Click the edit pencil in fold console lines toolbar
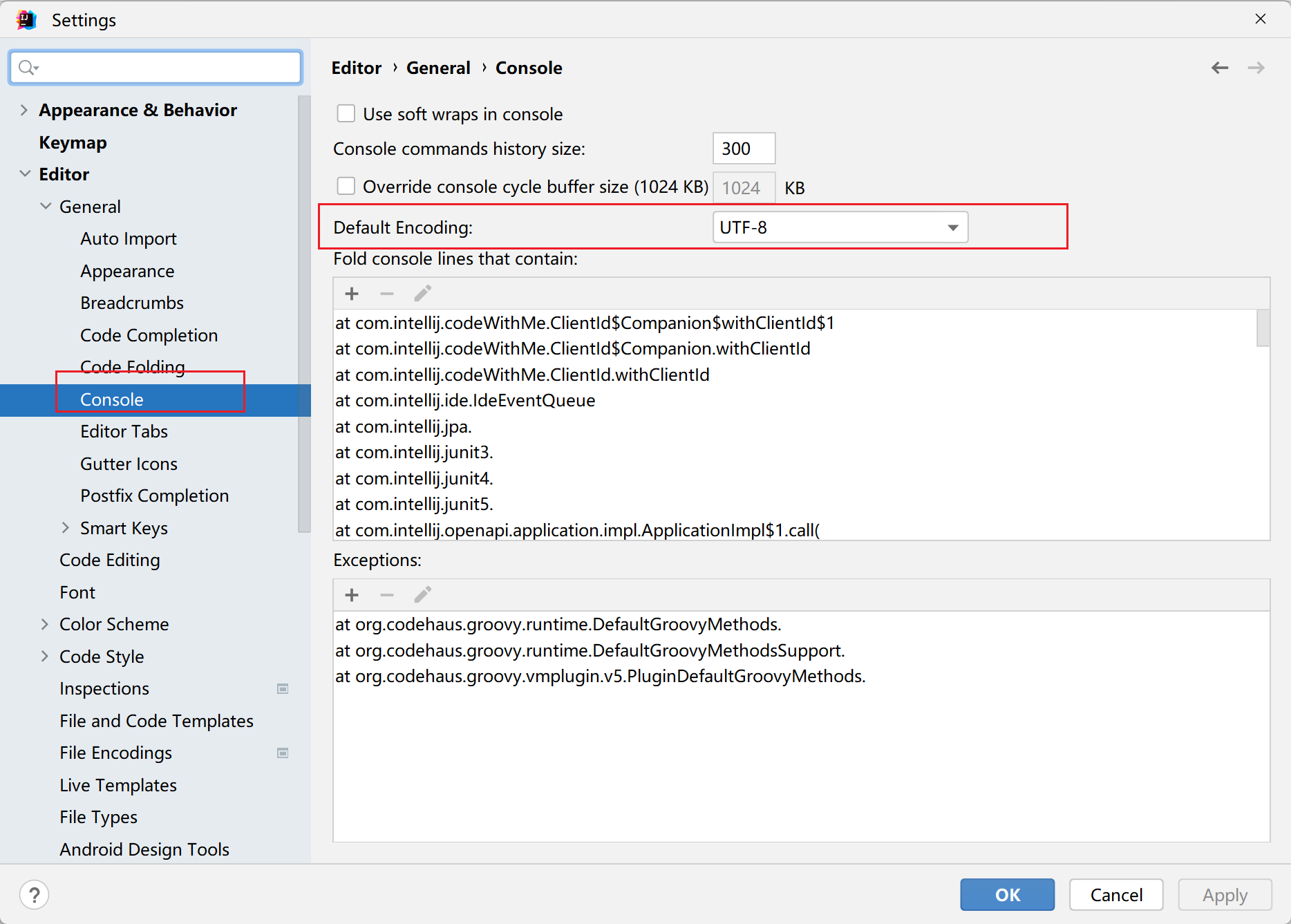Viewport: 1291px width, 924px height. (422, 294)
